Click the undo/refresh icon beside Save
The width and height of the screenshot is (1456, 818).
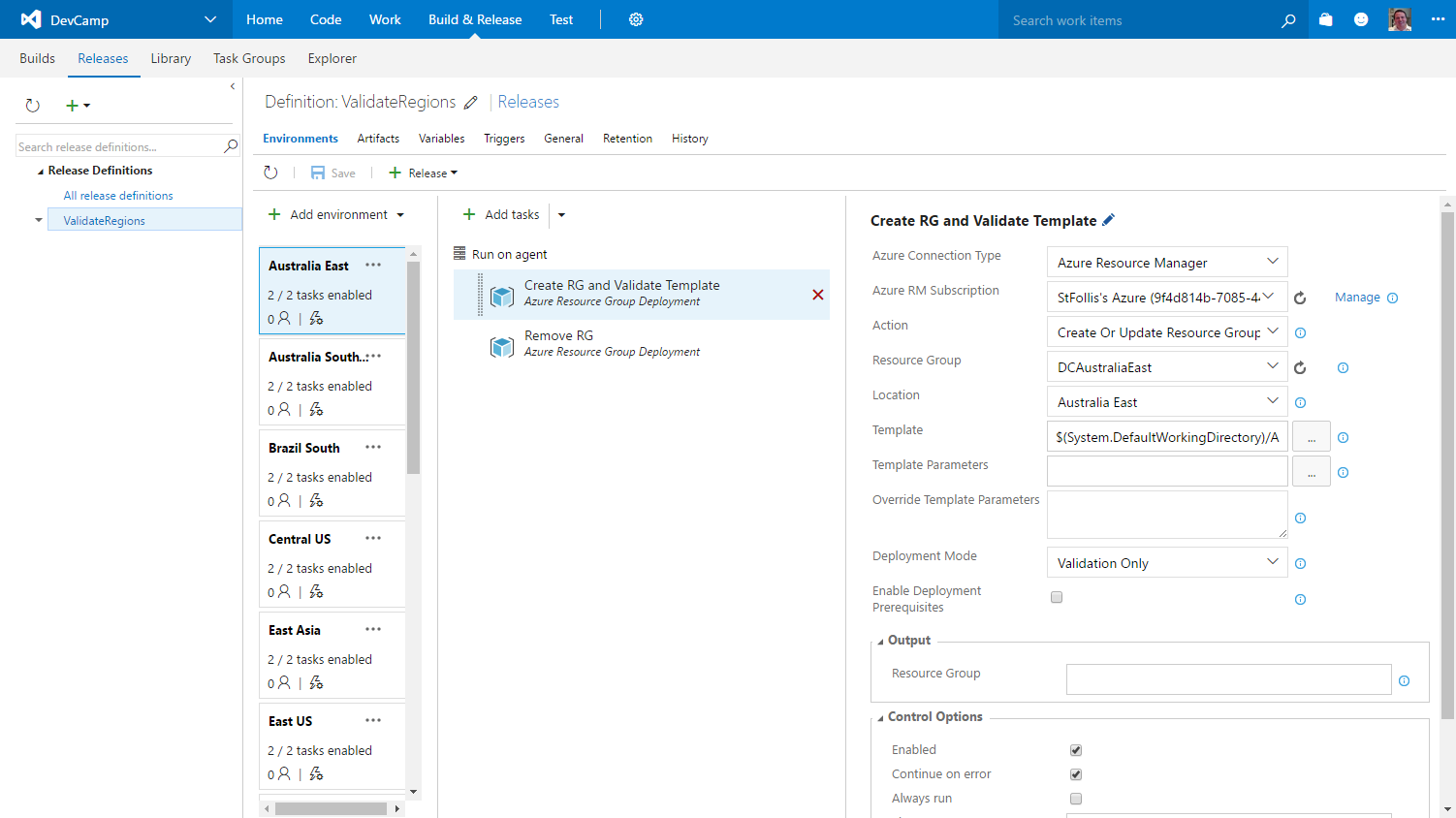(271, 173)
